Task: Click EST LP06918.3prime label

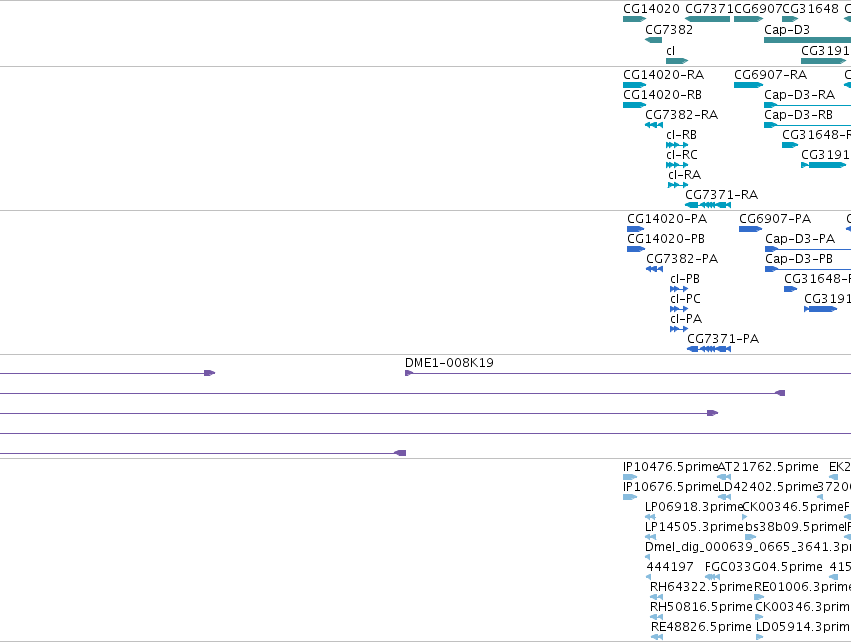Action: (693, 507)
